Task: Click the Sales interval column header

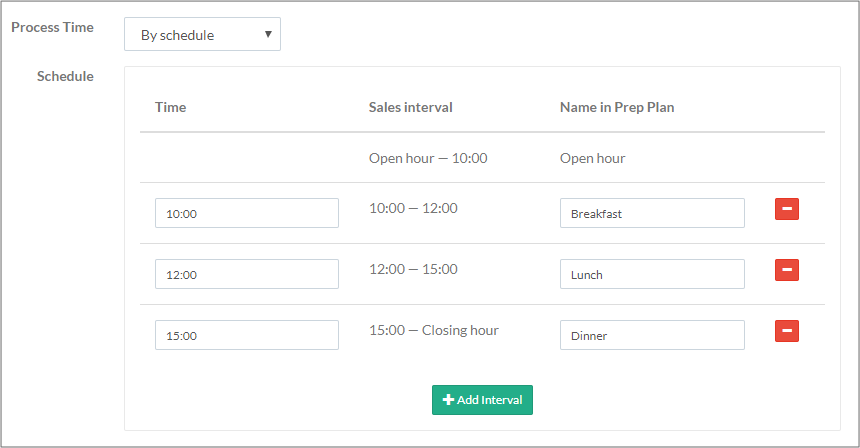Action: (410, 107)
